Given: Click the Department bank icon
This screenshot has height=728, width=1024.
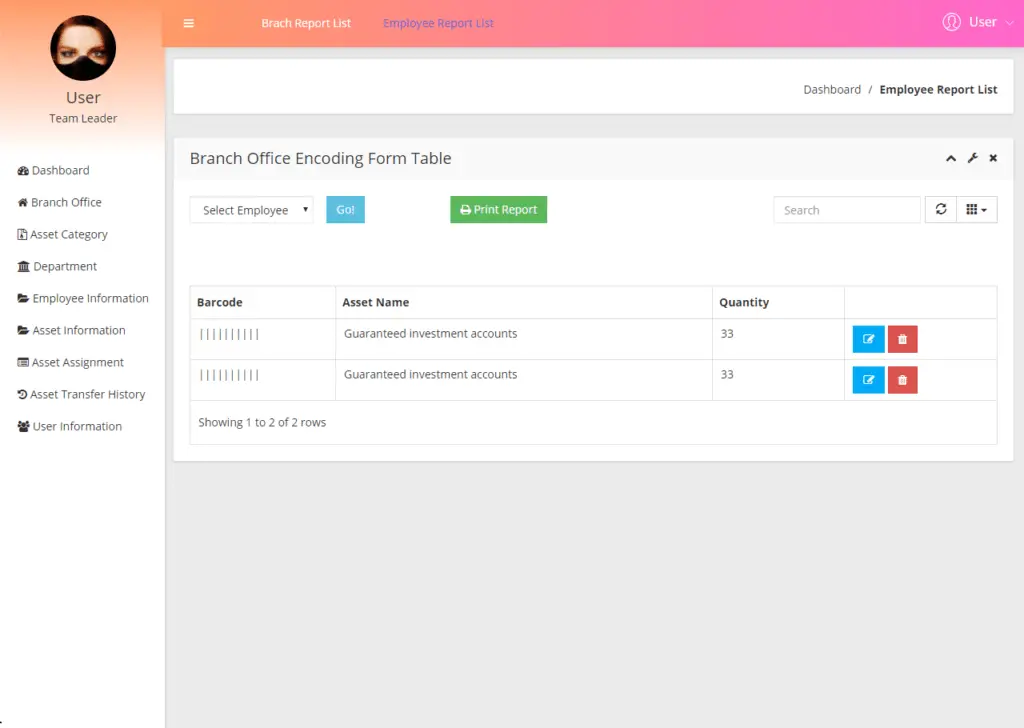Looking at the screenshot, I should tap(23, 266).
